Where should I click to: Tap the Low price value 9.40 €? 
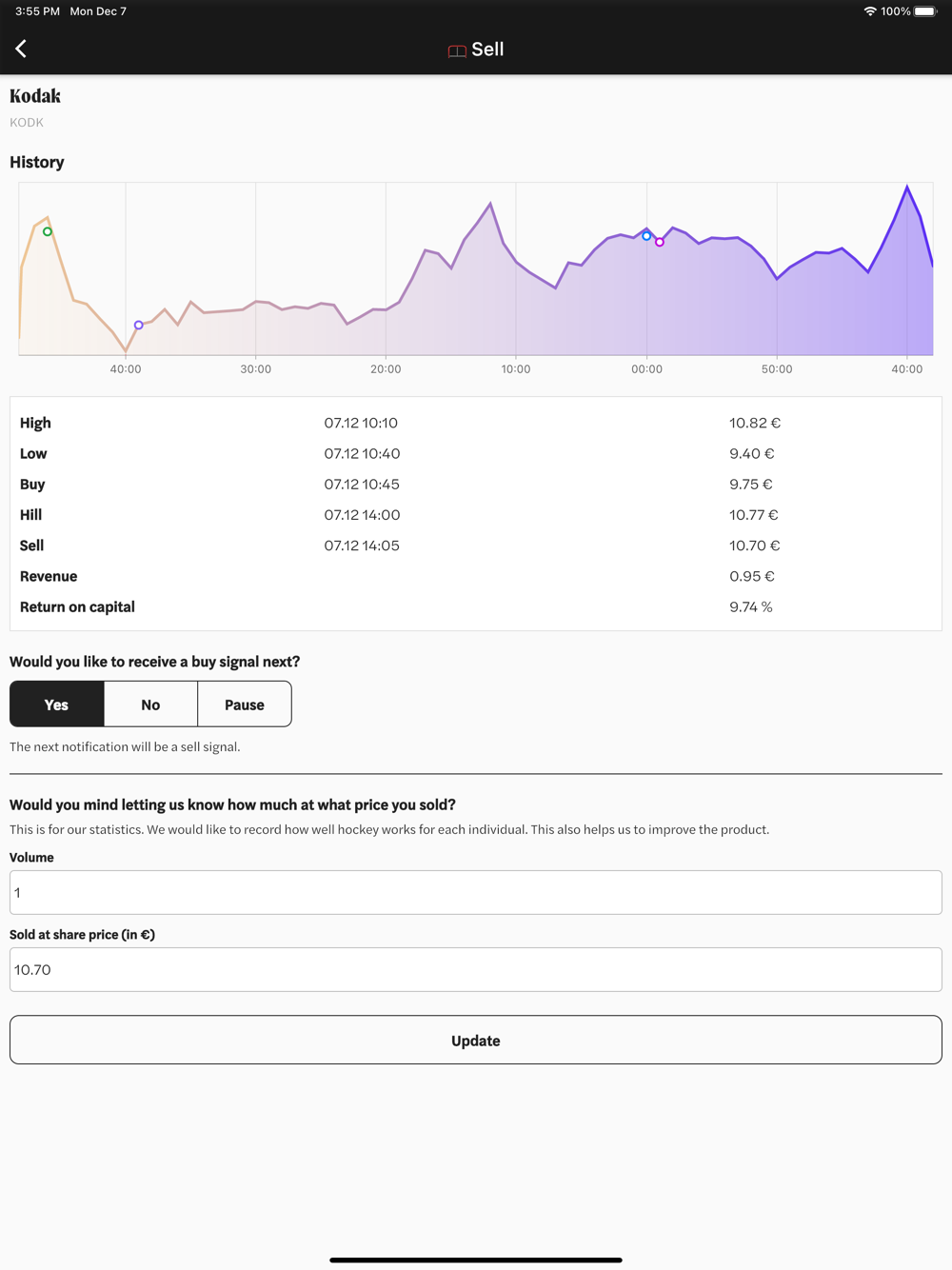[752, 453]
